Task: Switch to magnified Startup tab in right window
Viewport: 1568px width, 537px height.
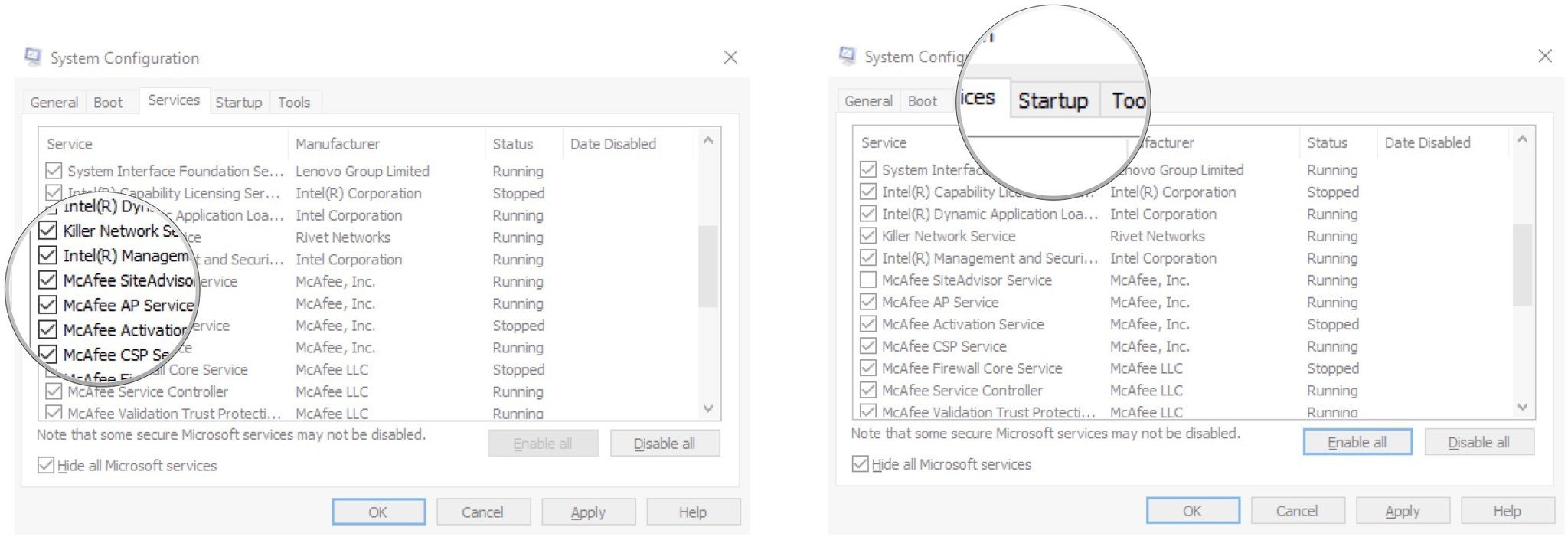Action: pos(1053,100)
